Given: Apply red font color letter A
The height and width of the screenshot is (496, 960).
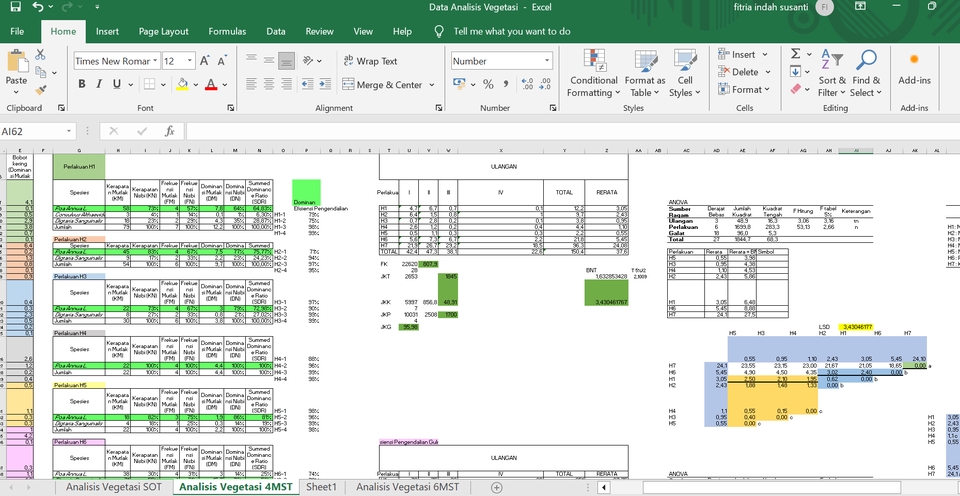Looking at the screenshot, I should click(211, 85).
